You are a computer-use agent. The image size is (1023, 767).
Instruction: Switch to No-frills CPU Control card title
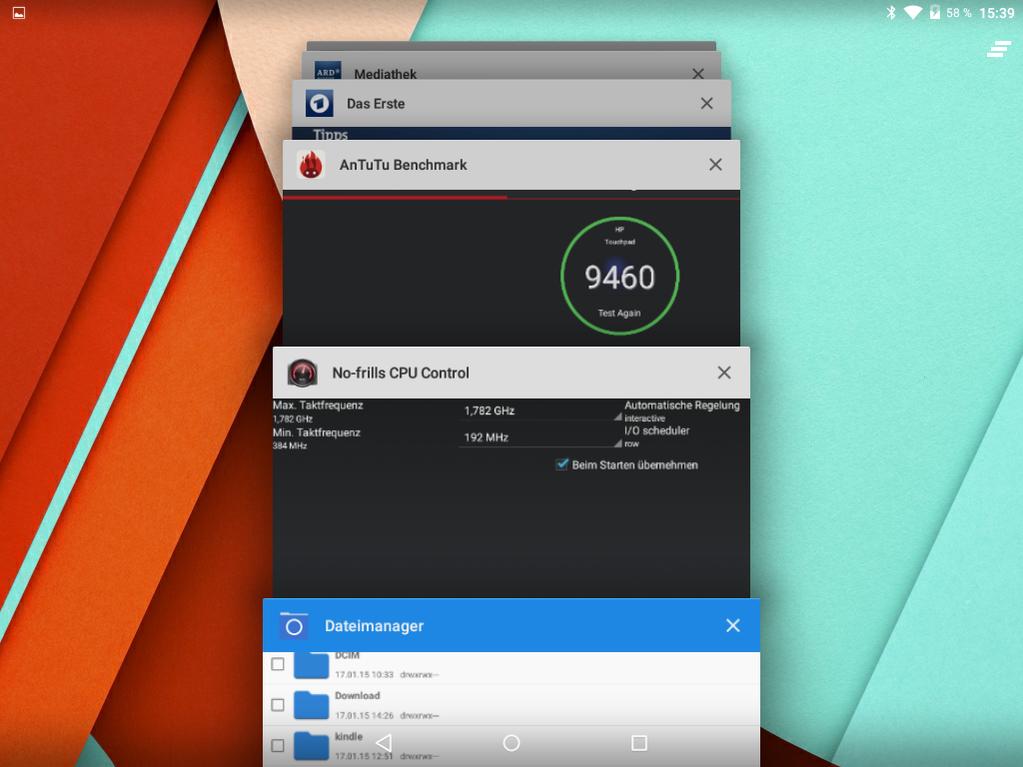coord(401,373)
